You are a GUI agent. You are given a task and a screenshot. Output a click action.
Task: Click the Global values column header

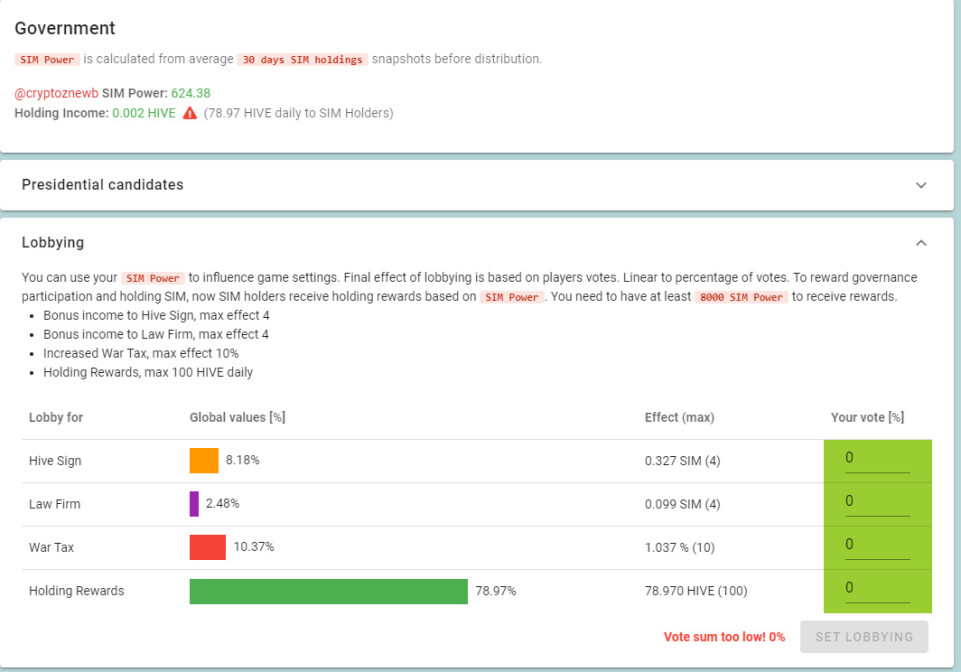point(237,418)
